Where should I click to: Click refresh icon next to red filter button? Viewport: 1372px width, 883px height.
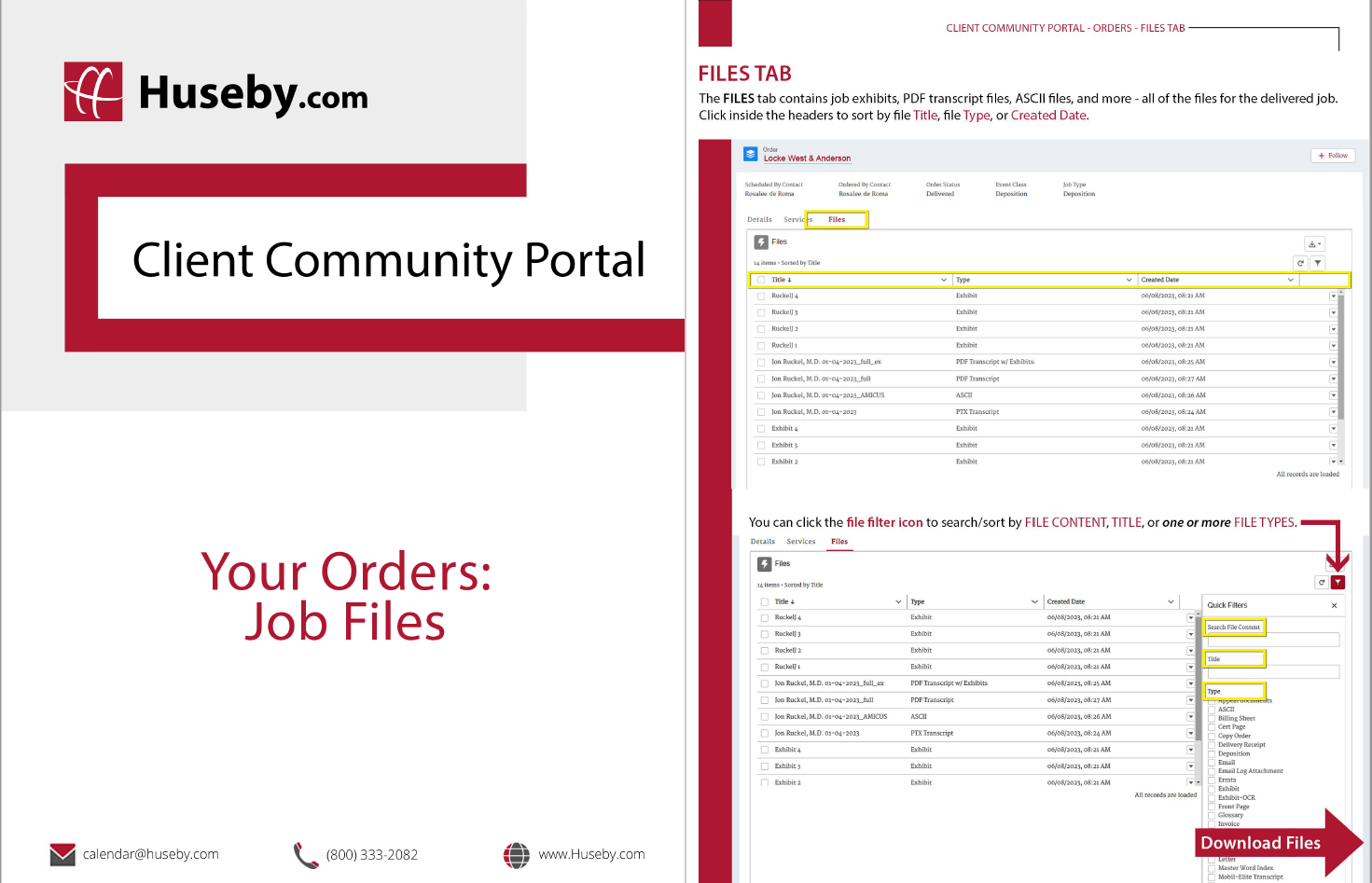click(x=1322, y=583)
